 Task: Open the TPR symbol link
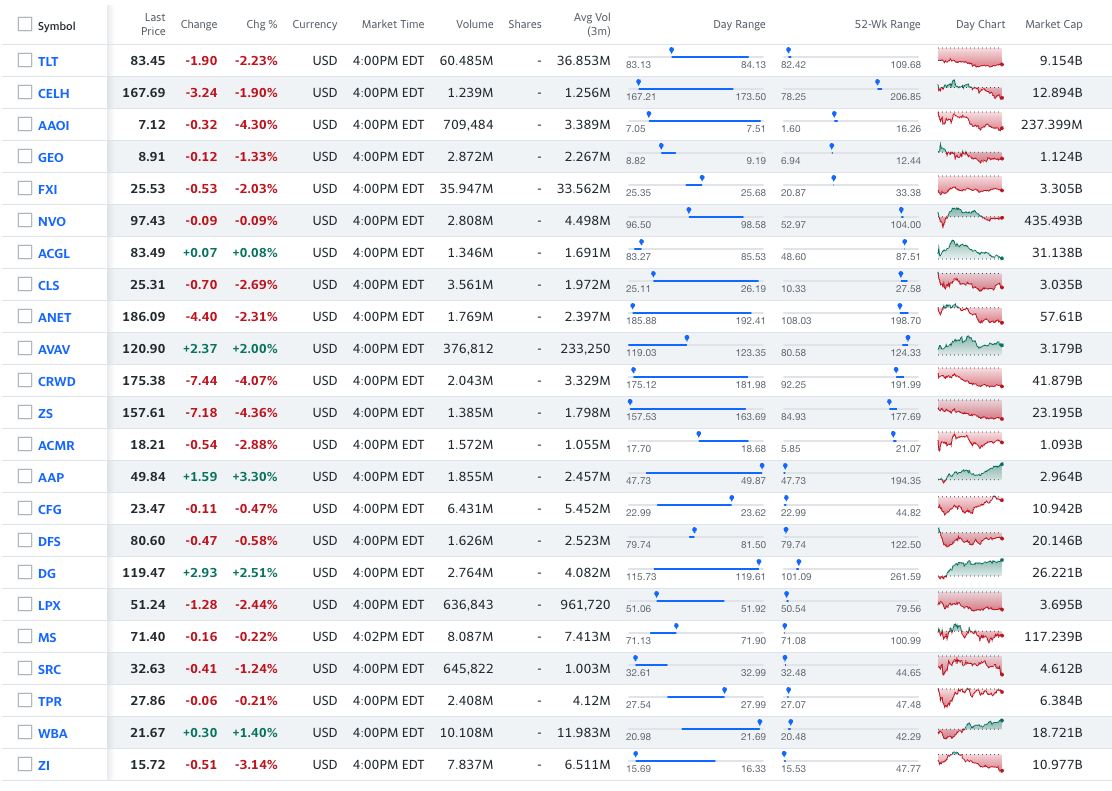[x=50, y=702]
